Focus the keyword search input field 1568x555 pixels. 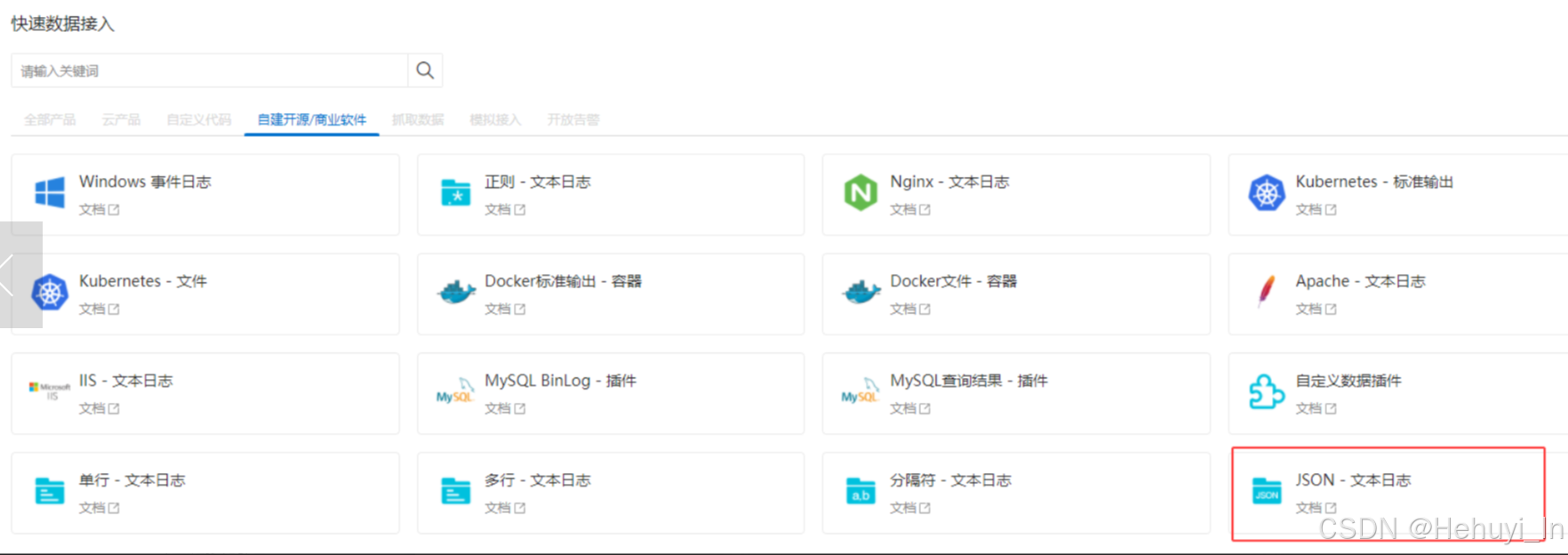click(210, 70)
